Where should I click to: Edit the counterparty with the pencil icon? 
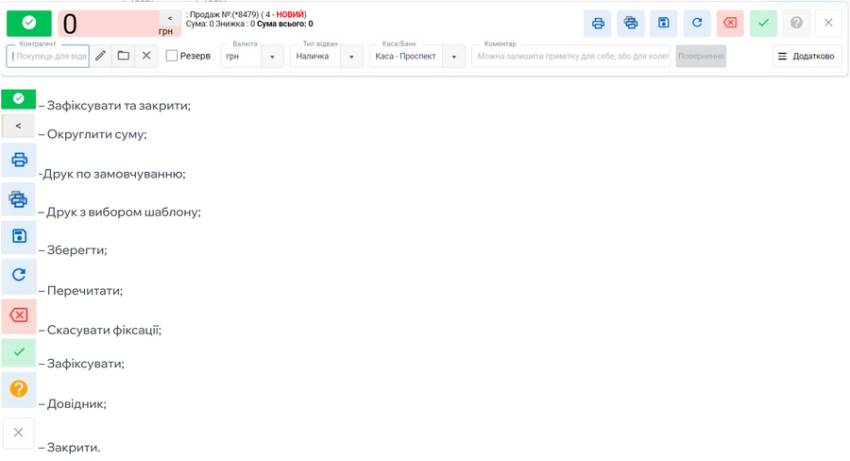click(x=101, y=56)
